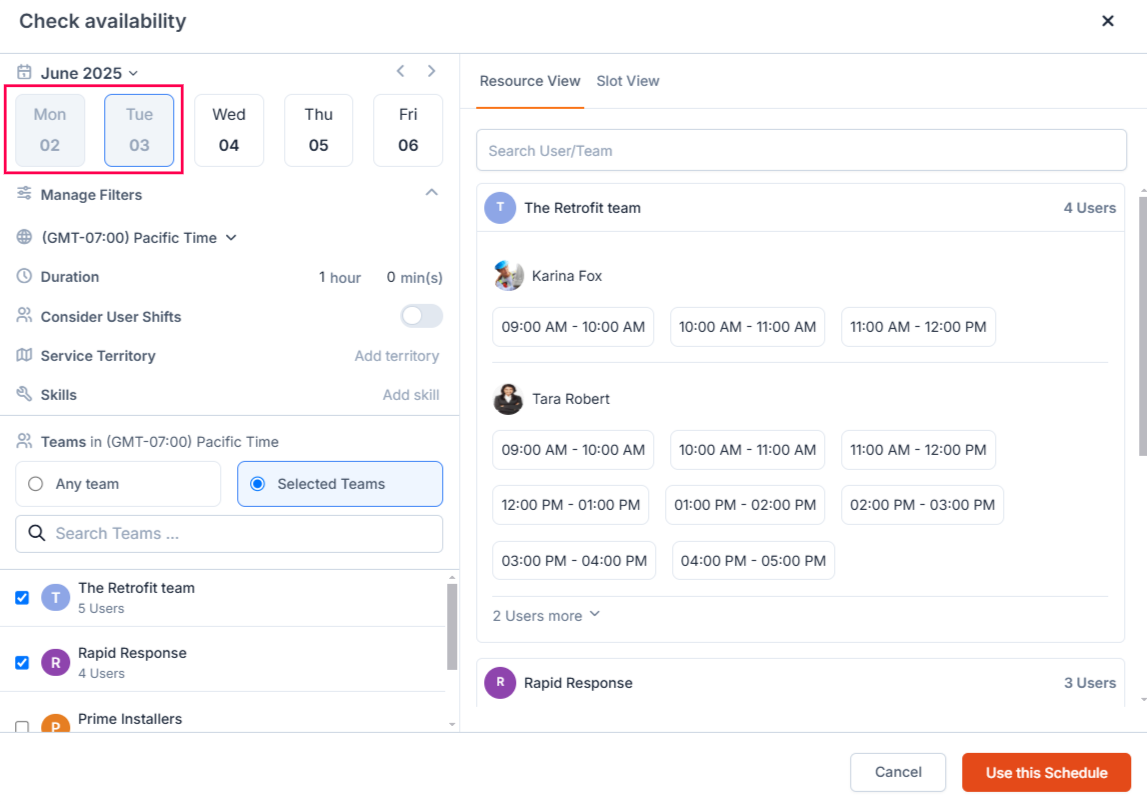Go to the previous week arrow
Image resolution: width=1147 pixels, height=802 pixels.
[400, 71]
